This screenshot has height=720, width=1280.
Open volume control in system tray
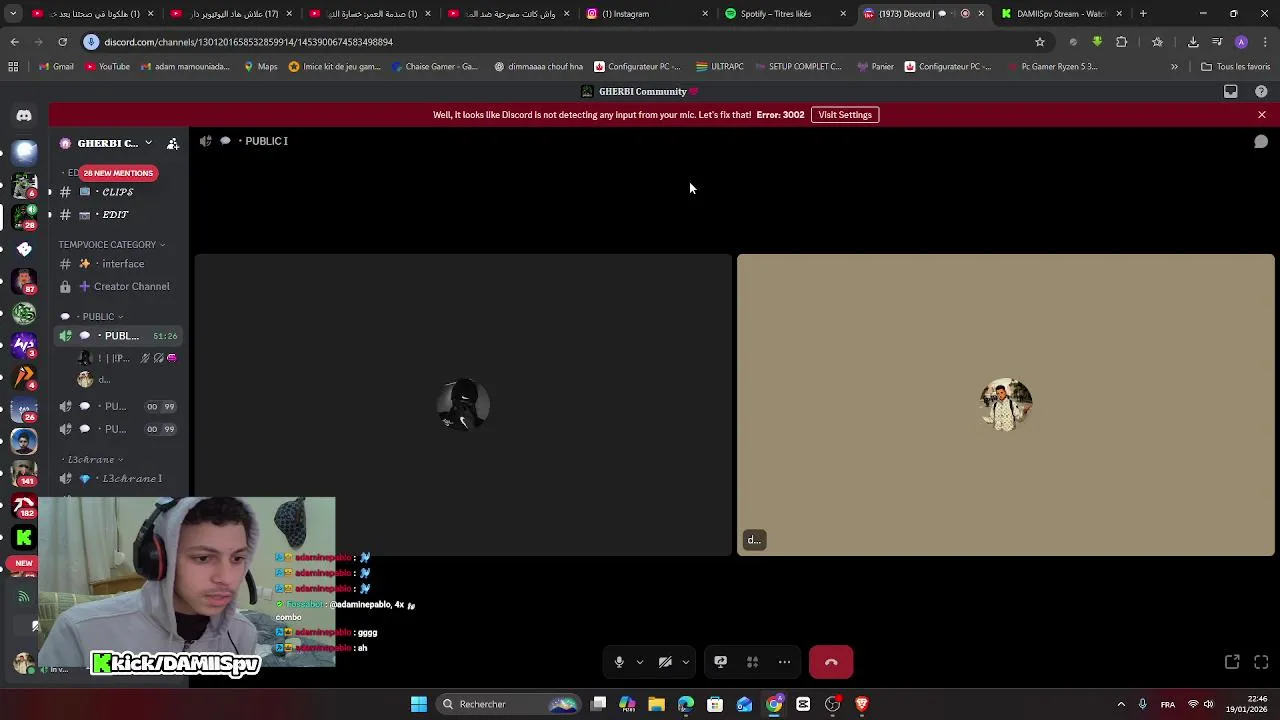click(1208, 704)
